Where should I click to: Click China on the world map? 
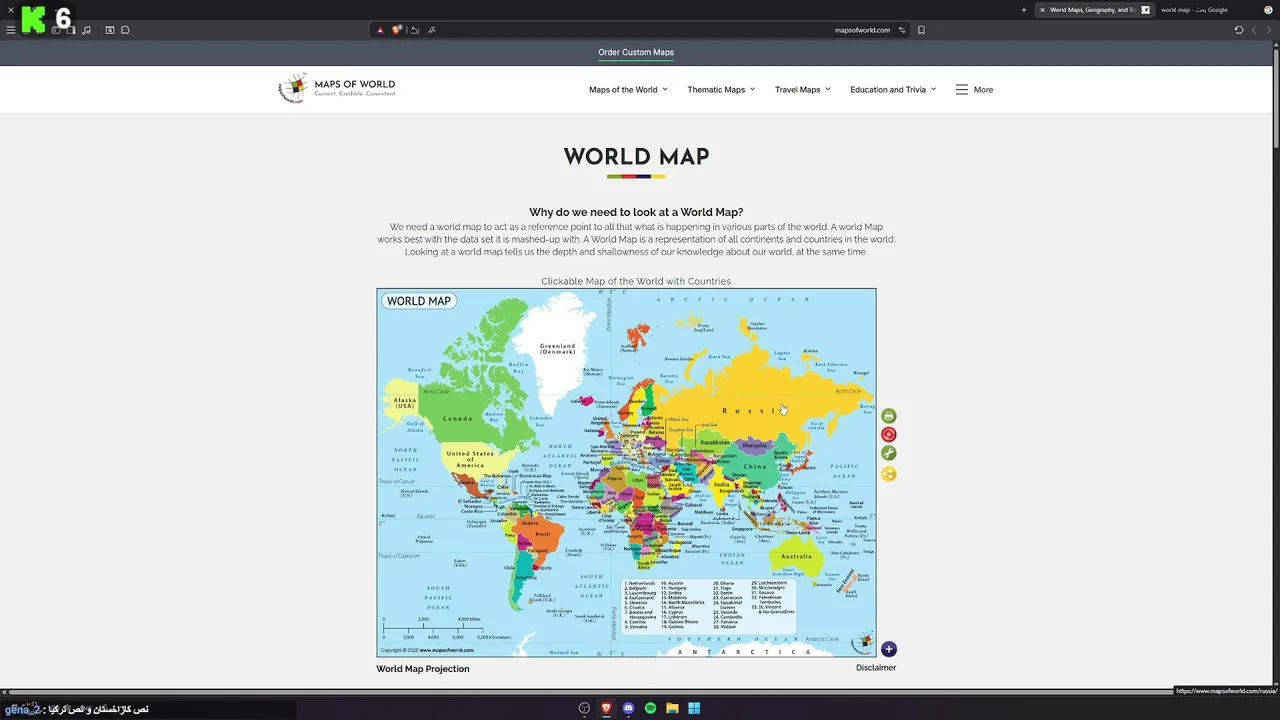pyautogui.click(x=755, y=467)
